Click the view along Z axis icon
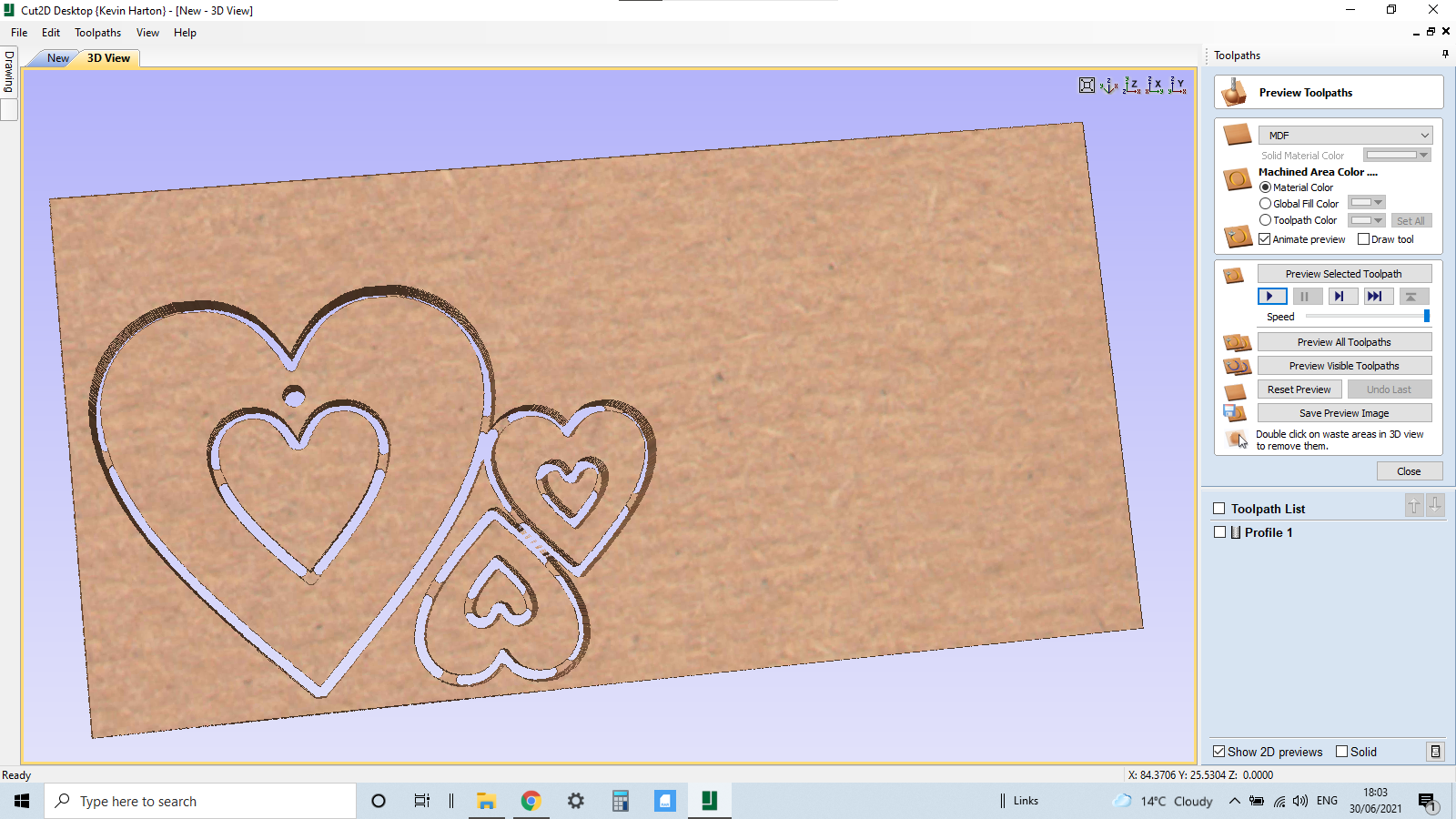Viewport: 1456px width, 819px height. 1132,86
